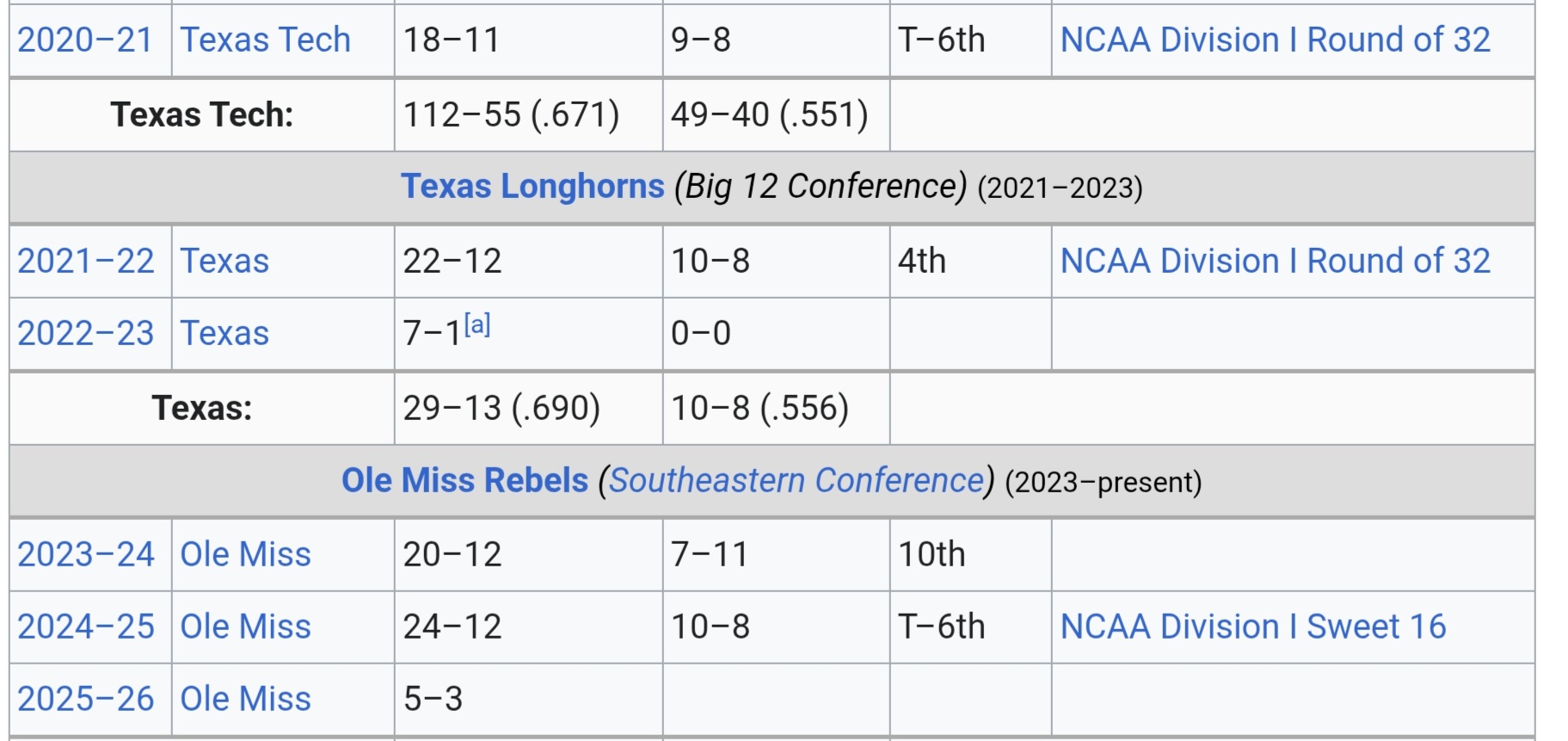1568x741 pixels.
Task: Visit the Southeastern Conference link
Action: pos(796,481)
